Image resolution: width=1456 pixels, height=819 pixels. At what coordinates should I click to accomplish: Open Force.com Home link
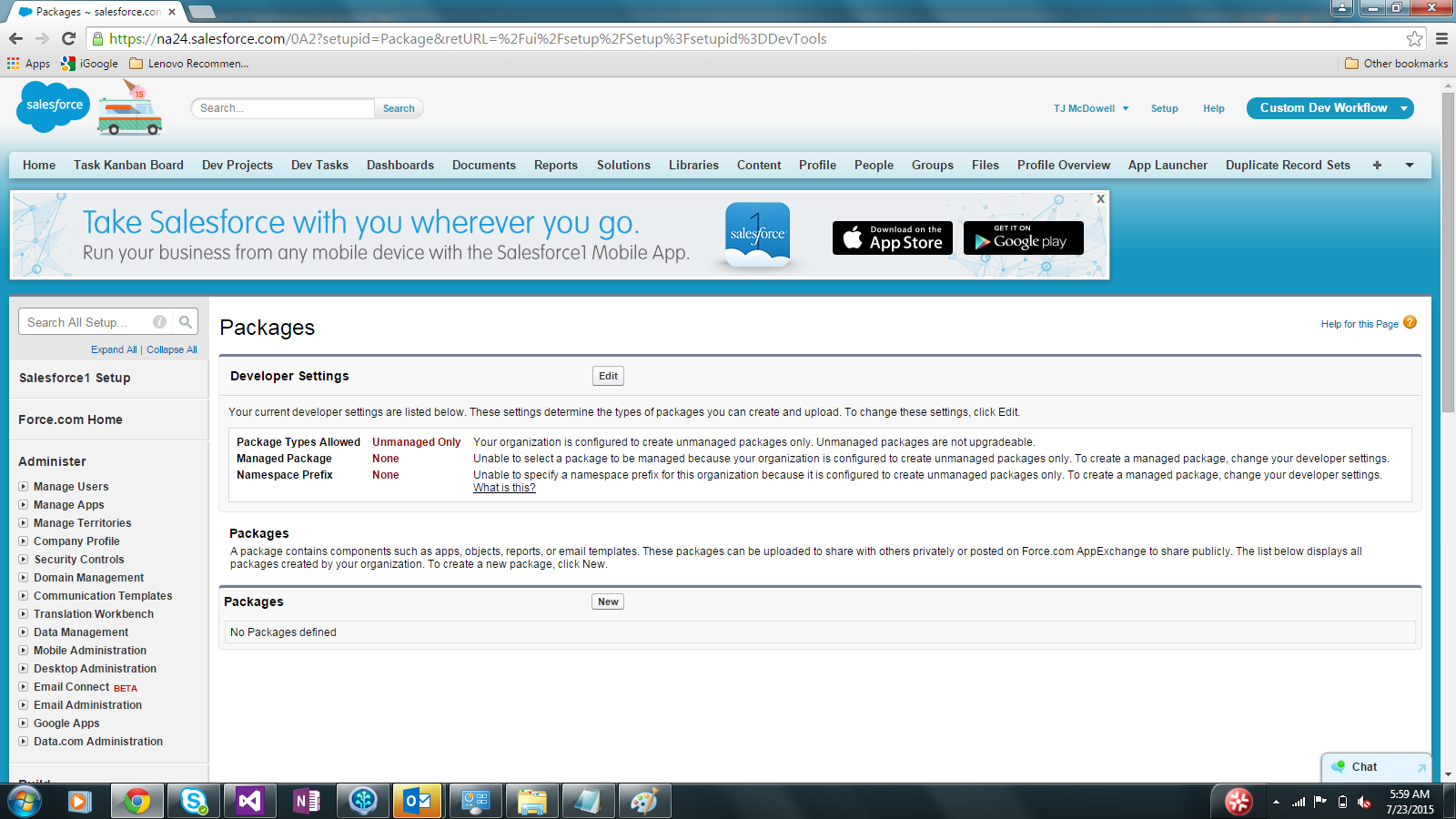[70, 420]
